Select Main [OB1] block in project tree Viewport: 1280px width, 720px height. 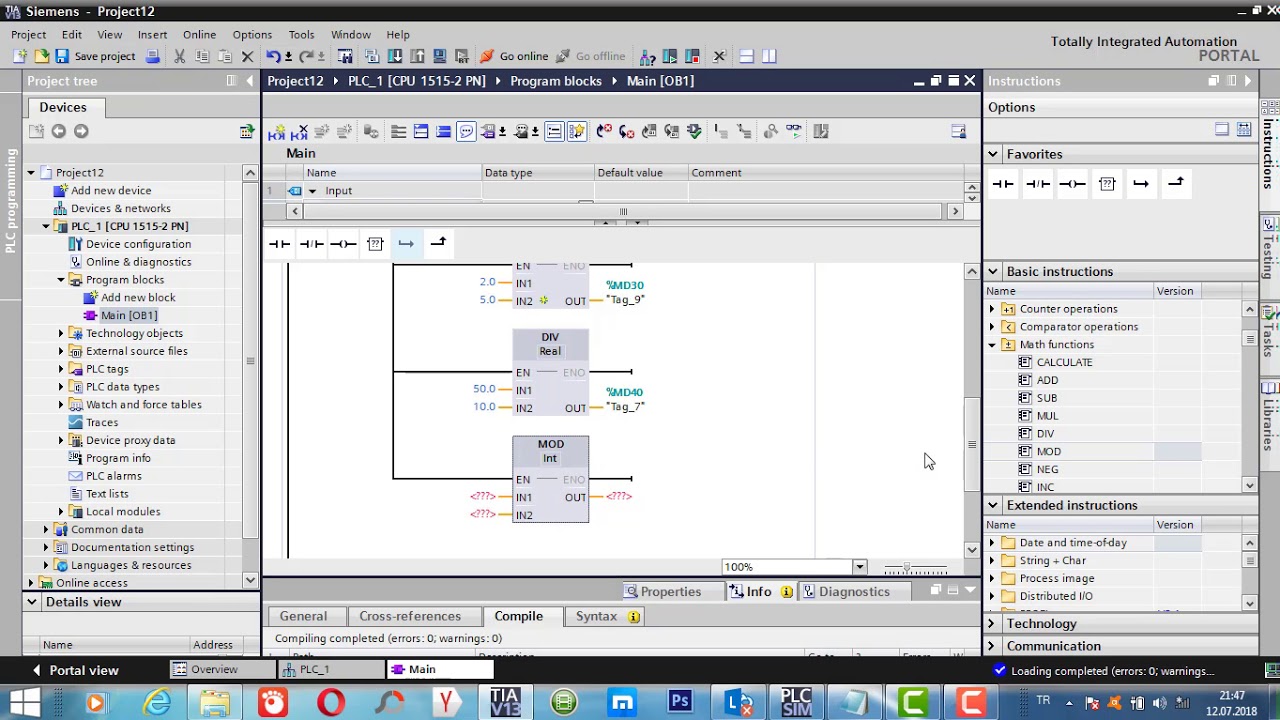(x=129, y=315)
